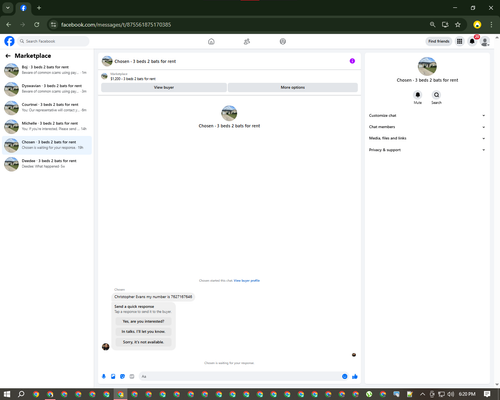
Task: Choose a GIF icon in composer
Action: pos(132,376)
